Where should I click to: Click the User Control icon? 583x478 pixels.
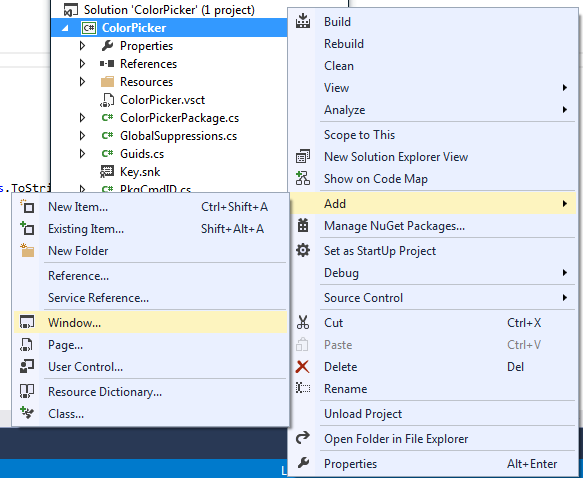click(27, 366)
